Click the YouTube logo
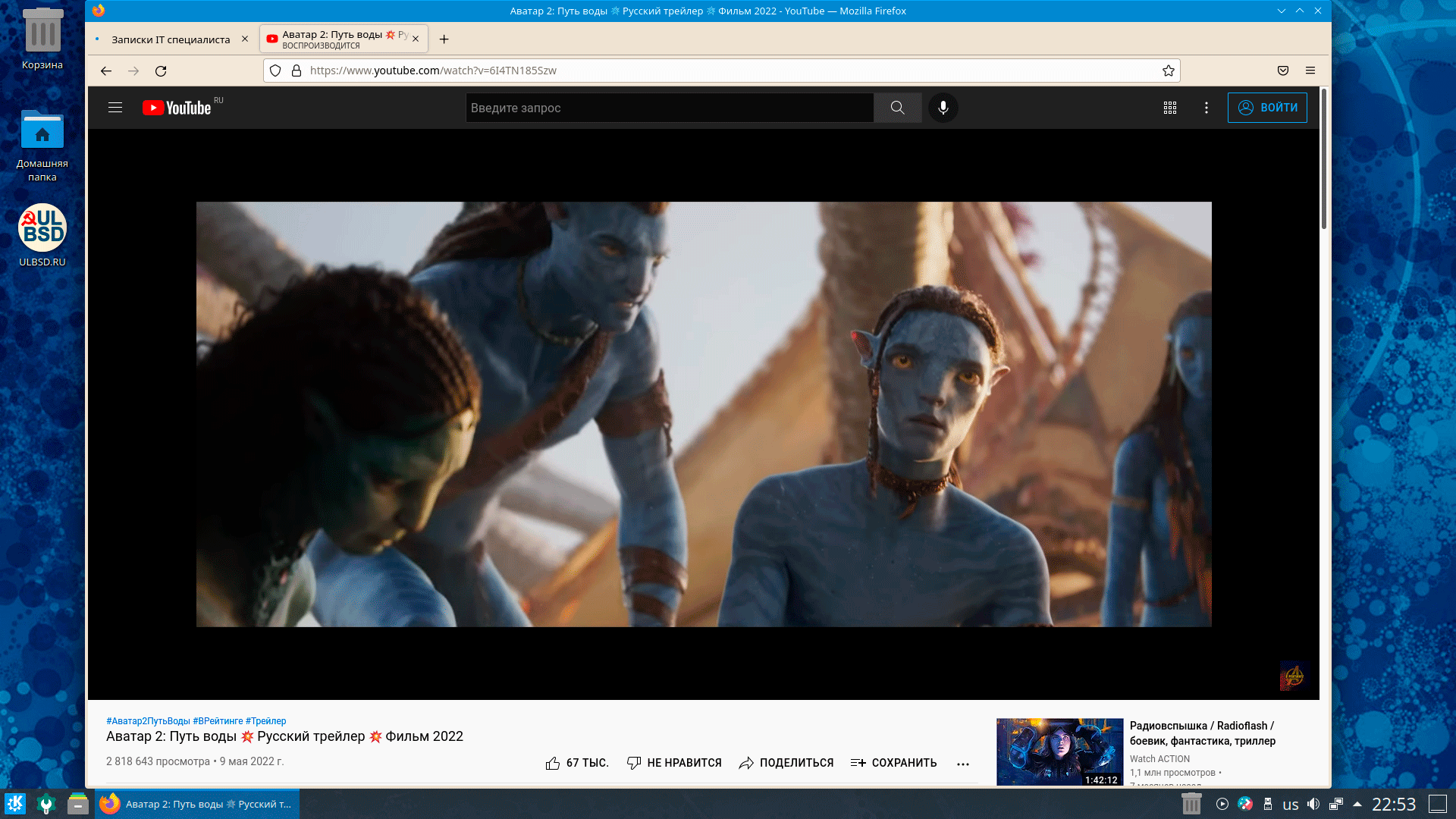This screenshot has height=819, width=1456. 177,108
